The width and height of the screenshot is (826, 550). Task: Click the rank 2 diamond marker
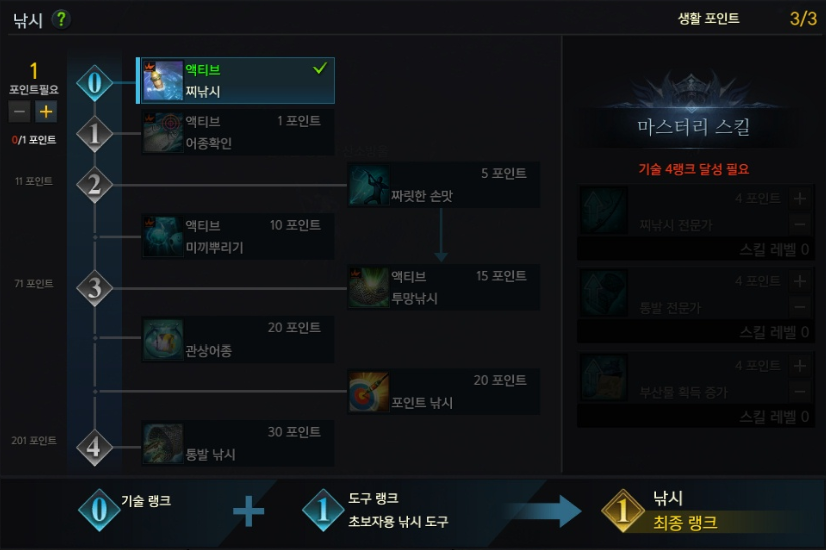[x=94, y=184]
